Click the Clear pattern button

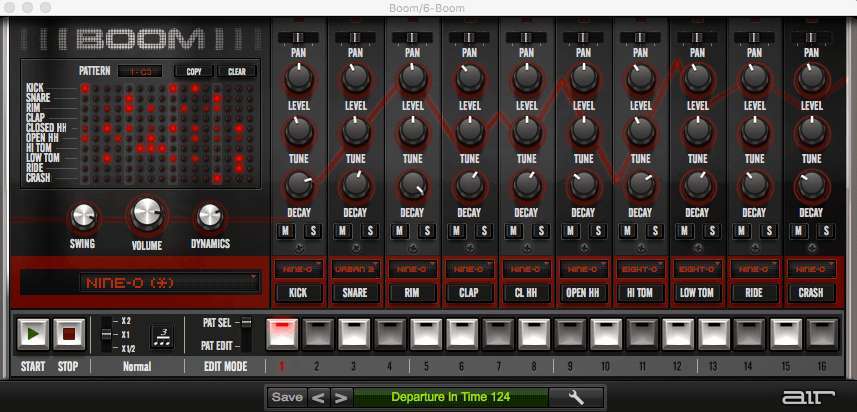(x=237, y=72)
